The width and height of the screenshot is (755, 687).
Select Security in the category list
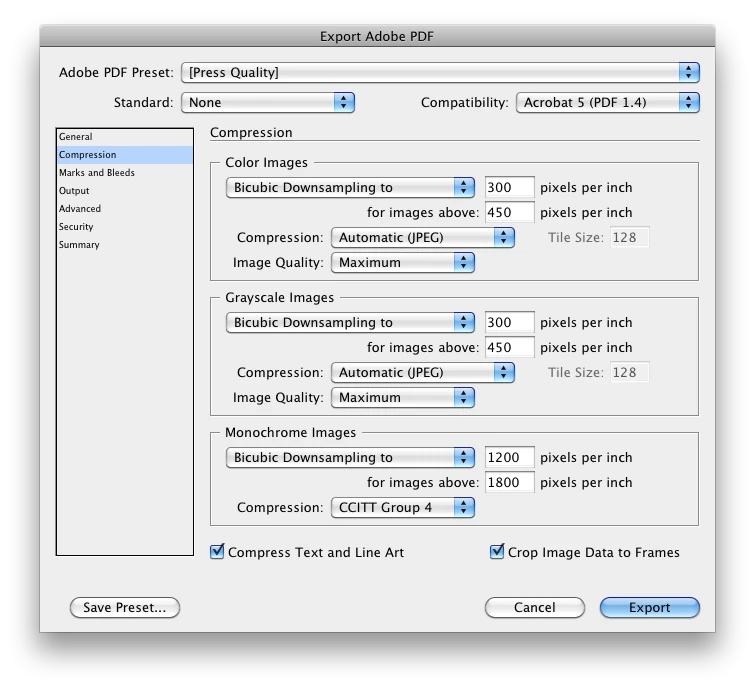[125, 227]
